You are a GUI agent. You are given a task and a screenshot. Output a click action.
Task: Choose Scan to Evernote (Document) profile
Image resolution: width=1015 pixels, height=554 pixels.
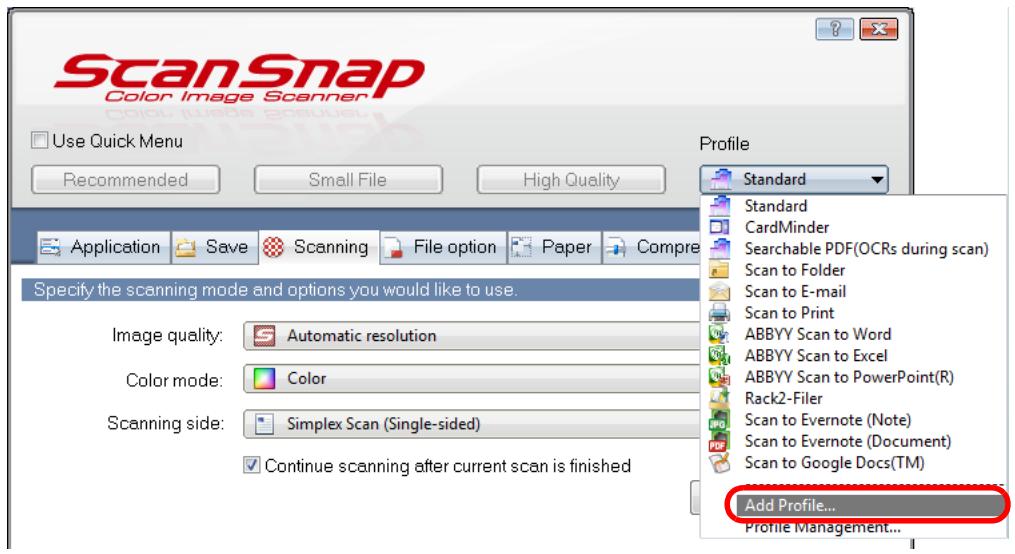847,441
